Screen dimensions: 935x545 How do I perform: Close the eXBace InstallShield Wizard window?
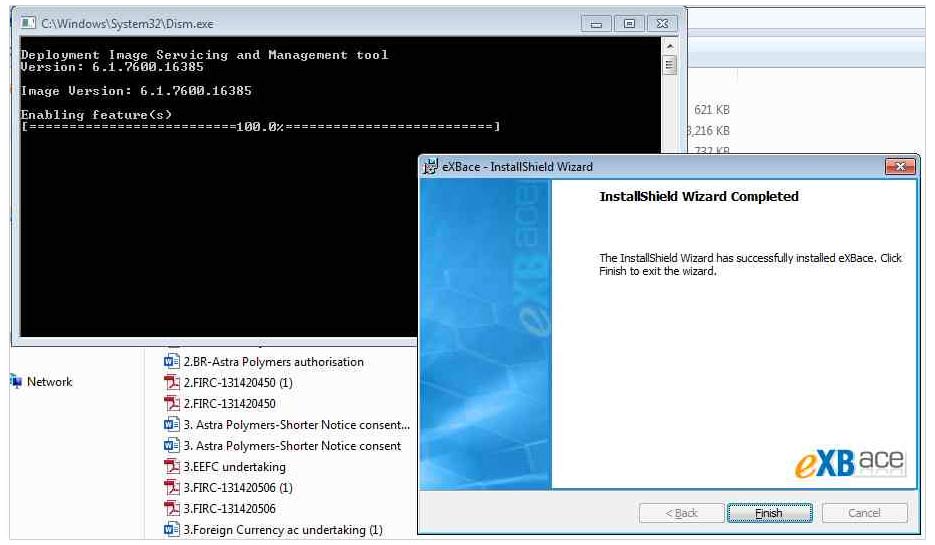[900, 166]
